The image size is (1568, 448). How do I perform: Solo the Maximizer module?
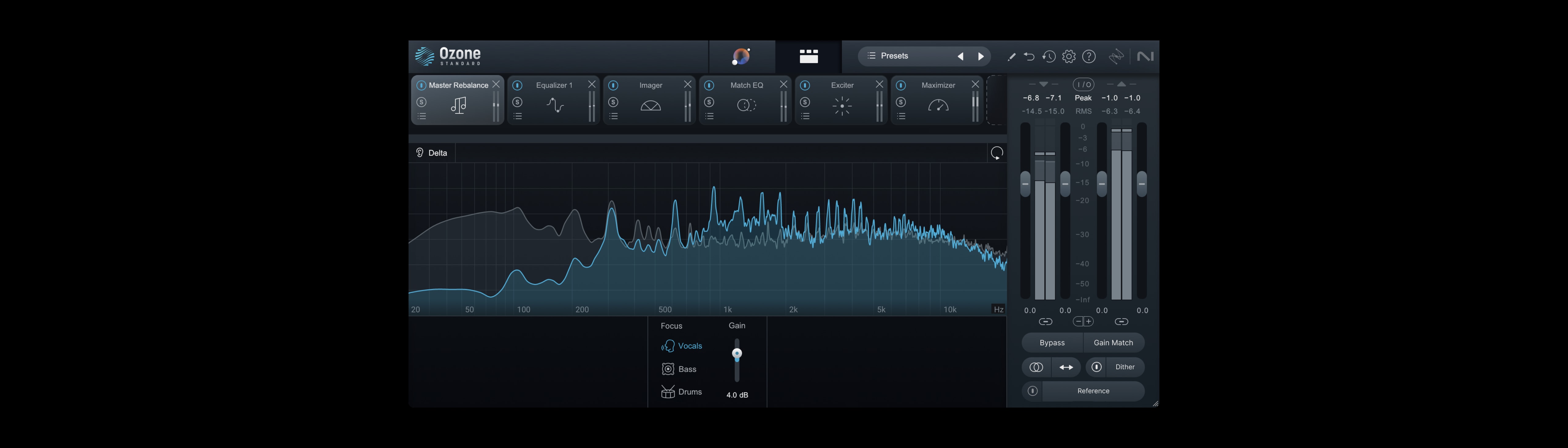click(x=901, y=102)
